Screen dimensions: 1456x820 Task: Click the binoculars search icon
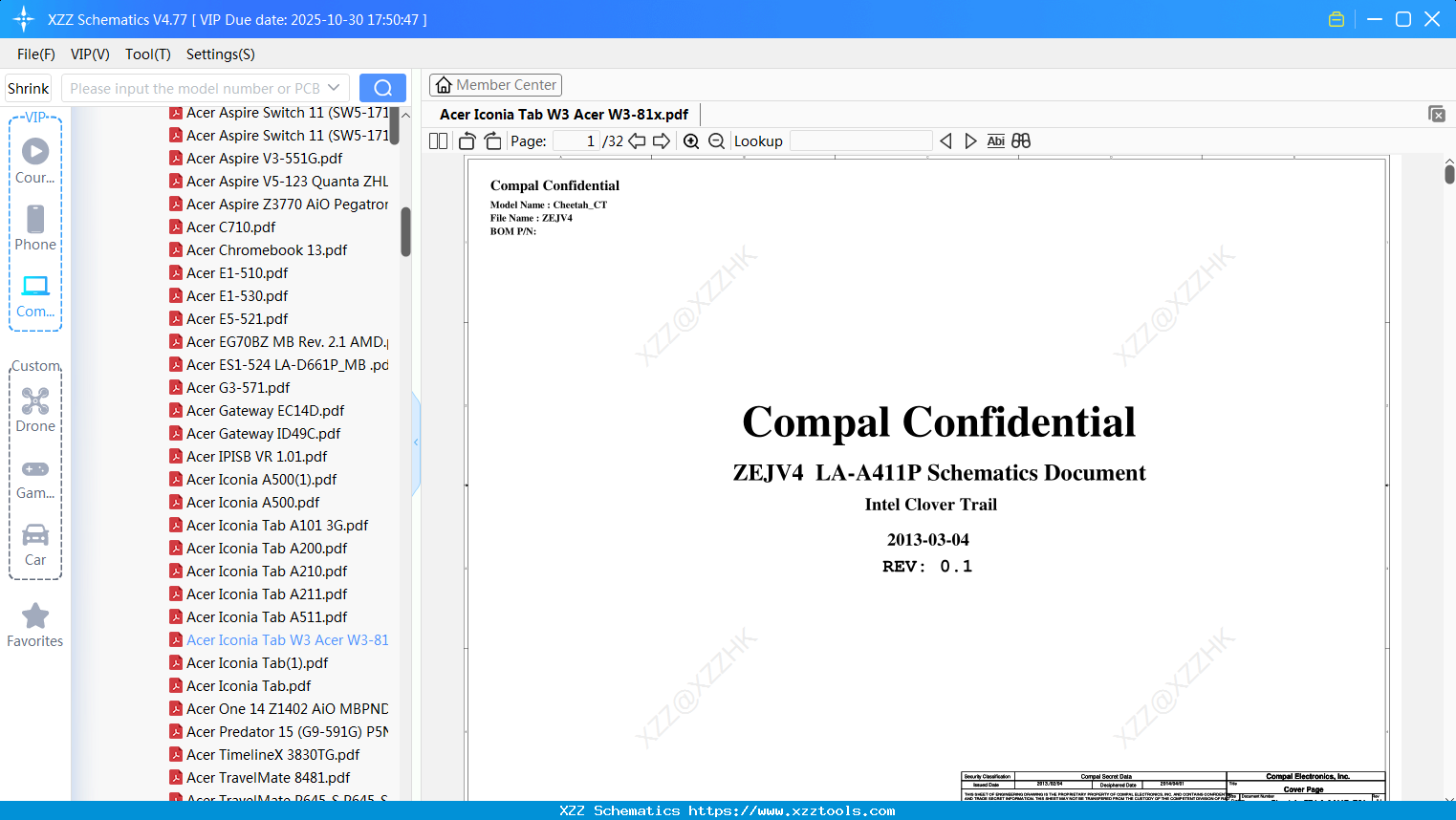click(x=1021, y=141)
